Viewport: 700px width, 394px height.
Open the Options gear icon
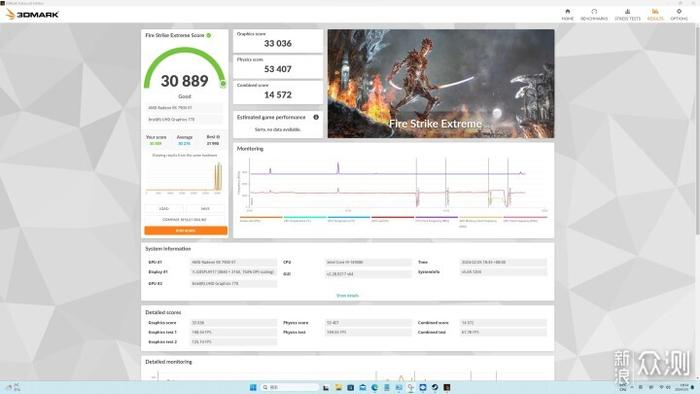click(679, 14)
